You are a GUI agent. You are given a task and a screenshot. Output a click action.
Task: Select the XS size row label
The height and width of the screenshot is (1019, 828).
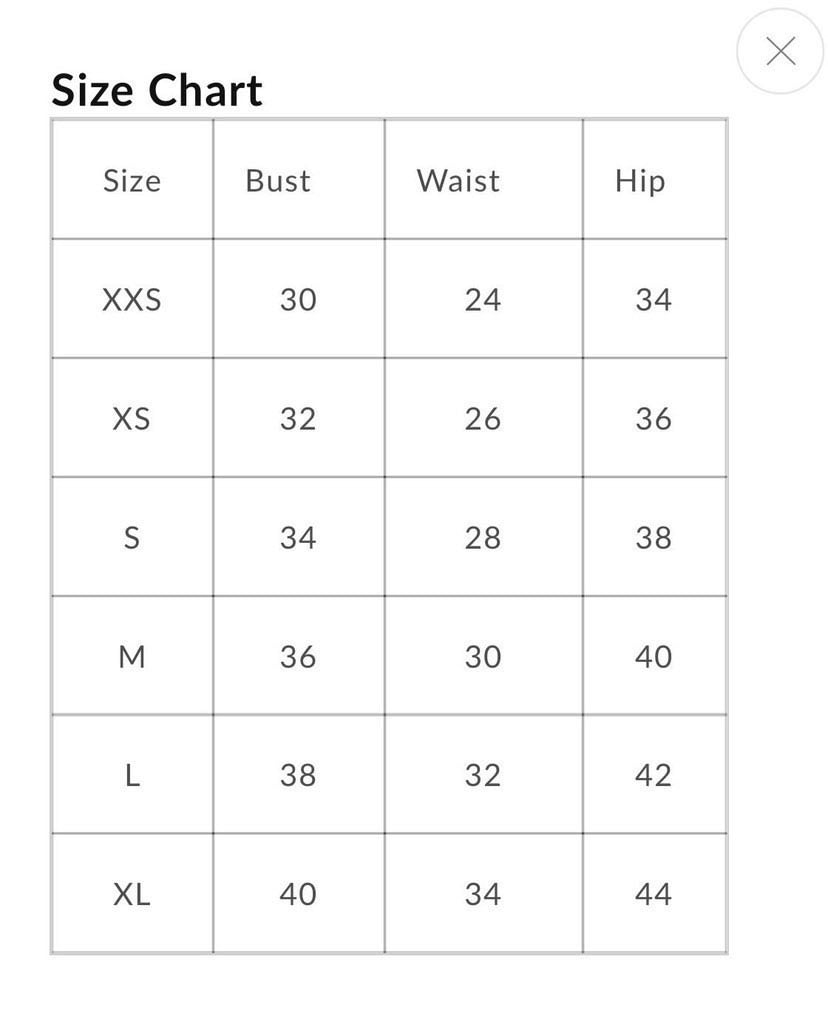click(132, 419)
